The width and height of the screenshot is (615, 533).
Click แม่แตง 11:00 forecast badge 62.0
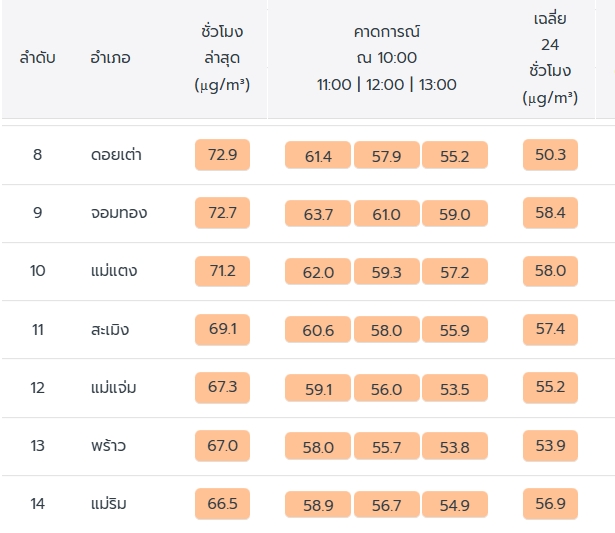point(319,272)
